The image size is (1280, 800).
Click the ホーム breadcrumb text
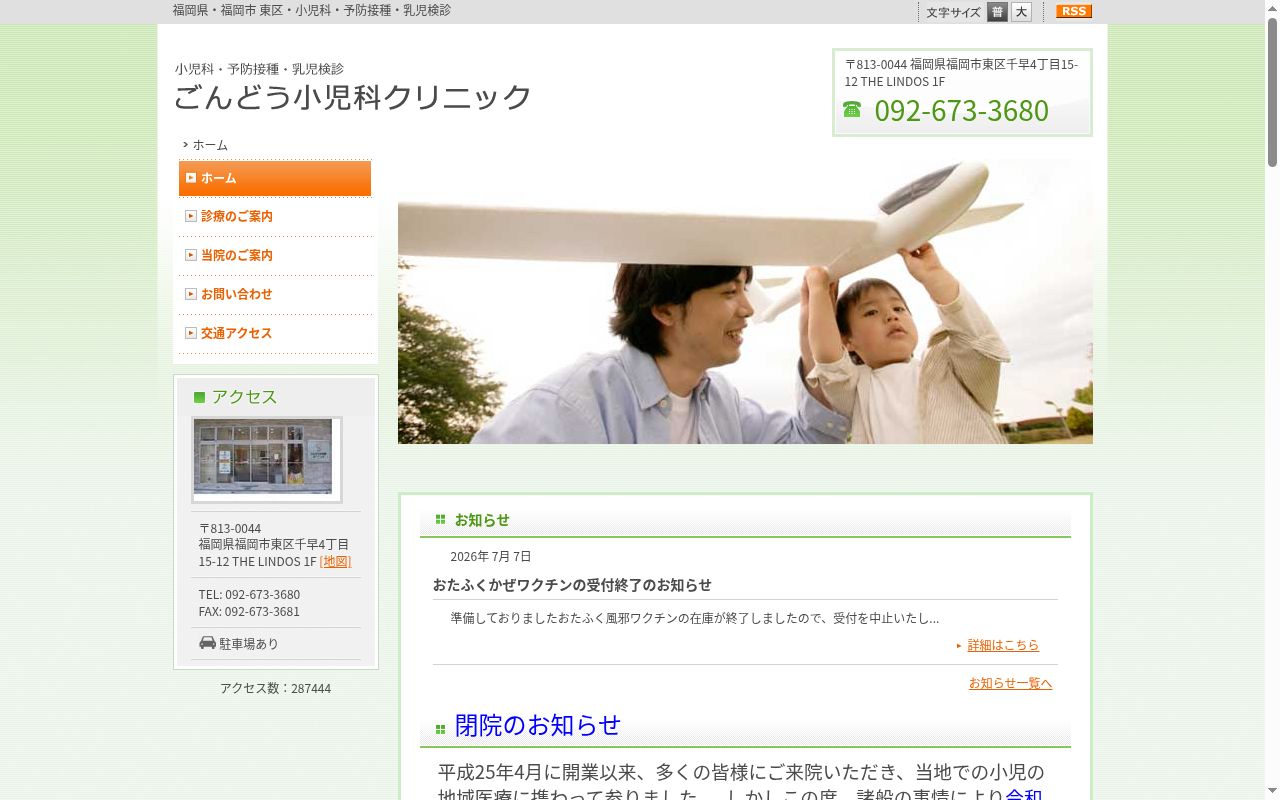[x=210, y=145]
